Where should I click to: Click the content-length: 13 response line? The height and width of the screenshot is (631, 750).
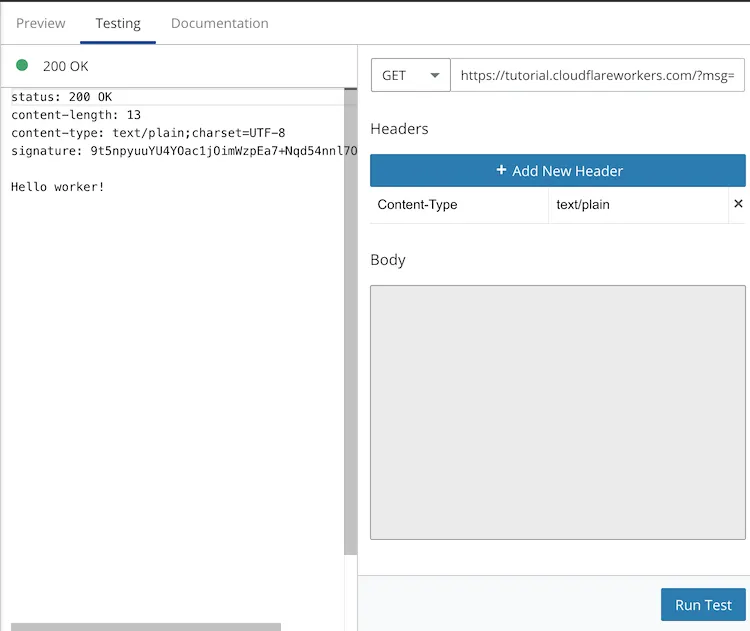coord(76,115)
